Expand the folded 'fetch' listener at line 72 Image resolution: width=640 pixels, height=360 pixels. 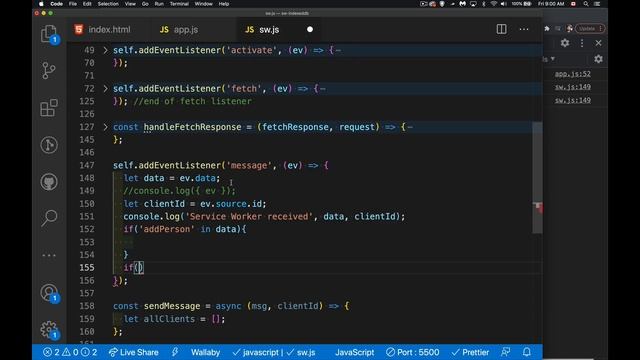105,89
